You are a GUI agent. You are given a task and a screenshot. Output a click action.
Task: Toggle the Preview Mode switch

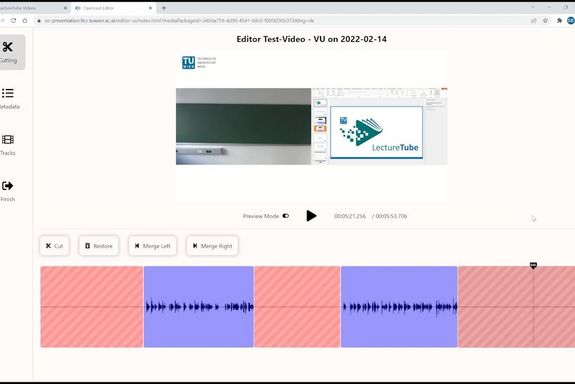pos(286,216)
